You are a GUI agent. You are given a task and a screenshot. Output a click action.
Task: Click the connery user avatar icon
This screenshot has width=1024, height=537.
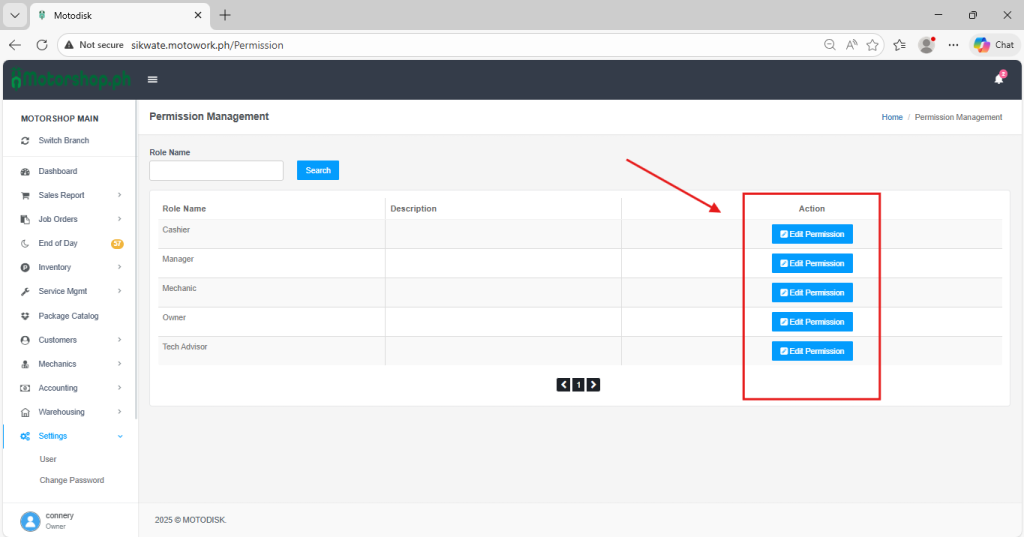click(x=30, y=520)
